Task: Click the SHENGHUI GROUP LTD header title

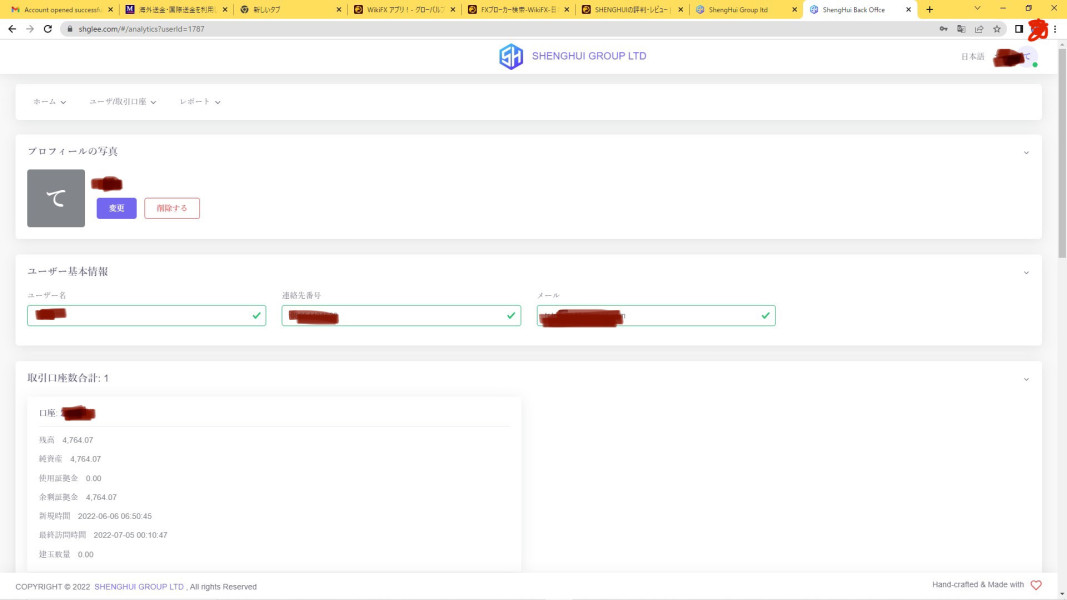Action: pos(589,56)
